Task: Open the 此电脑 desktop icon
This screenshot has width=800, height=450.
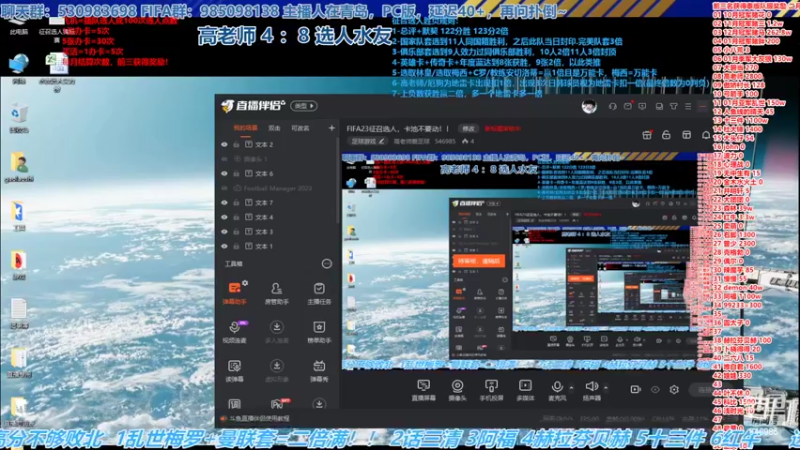Action: point(19,26)
